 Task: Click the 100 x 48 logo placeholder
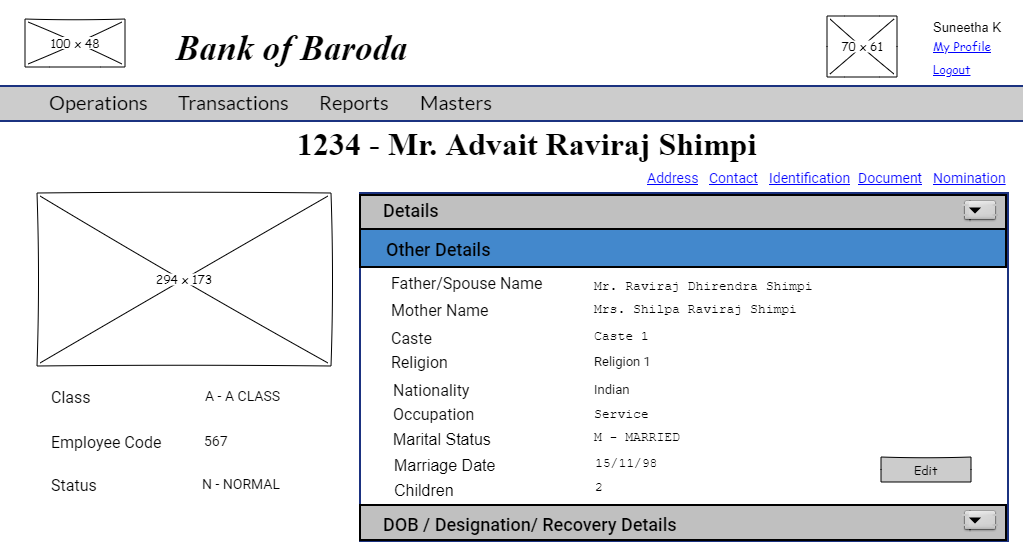75,44
